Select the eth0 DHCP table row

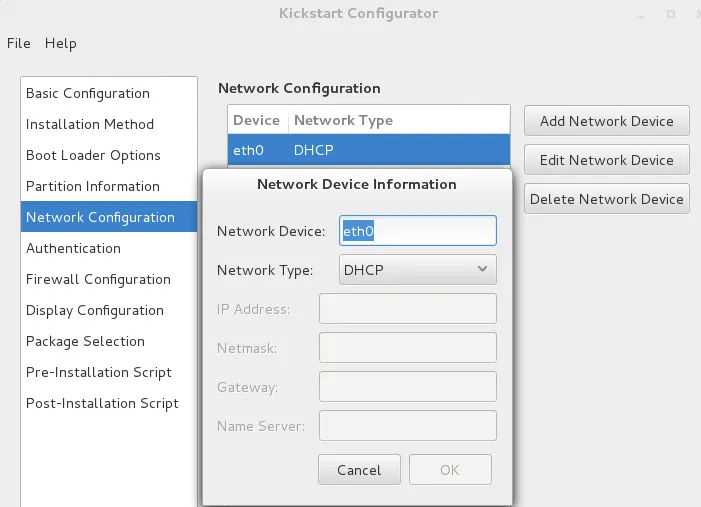coord(368,151)
